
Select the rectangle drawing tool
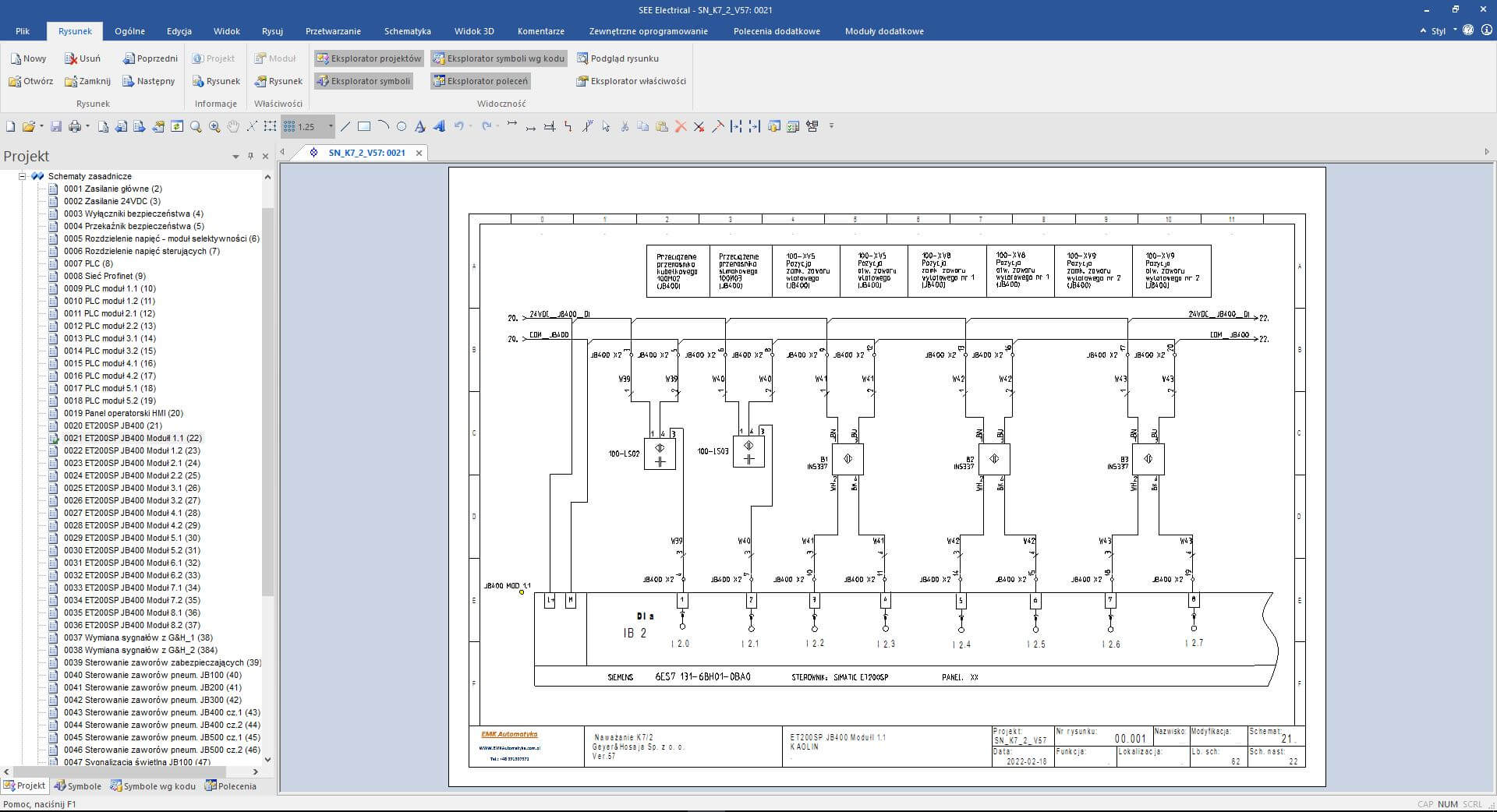click(x=364, y=126)
